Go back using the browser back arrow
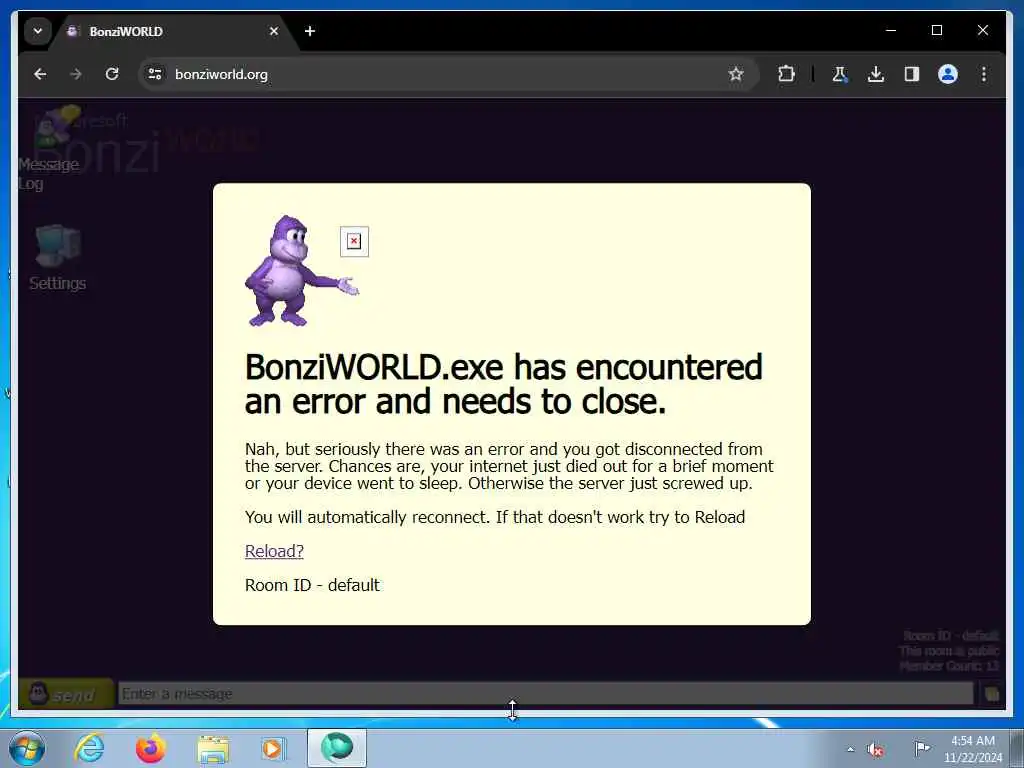Viewport: 1024px width, 768px height. tap(40, 74)
